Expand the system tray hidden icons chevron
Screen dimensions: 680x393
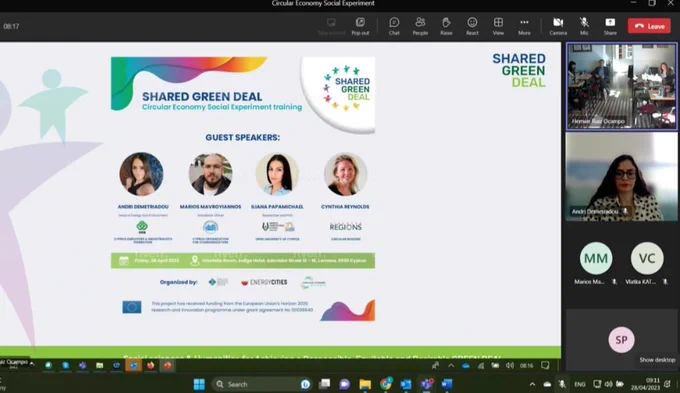(532, 384)
